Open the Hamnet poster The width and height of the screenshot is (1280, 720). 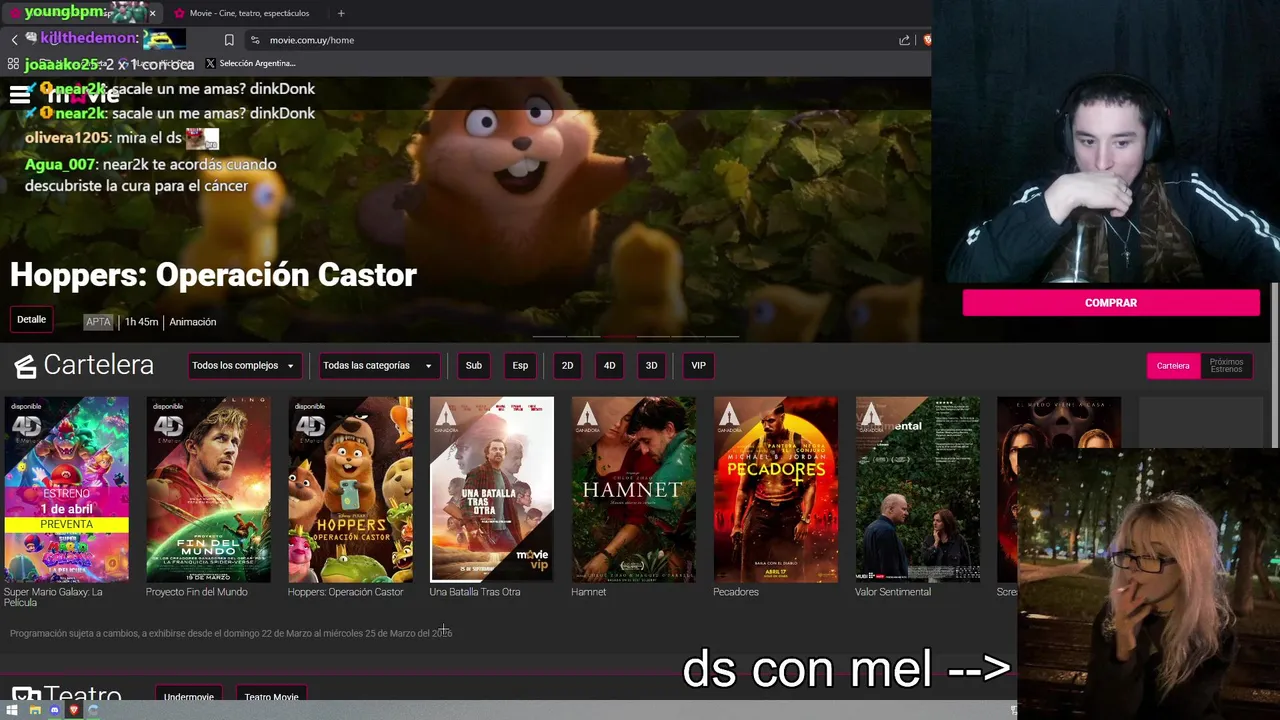[x=634, y=489]
